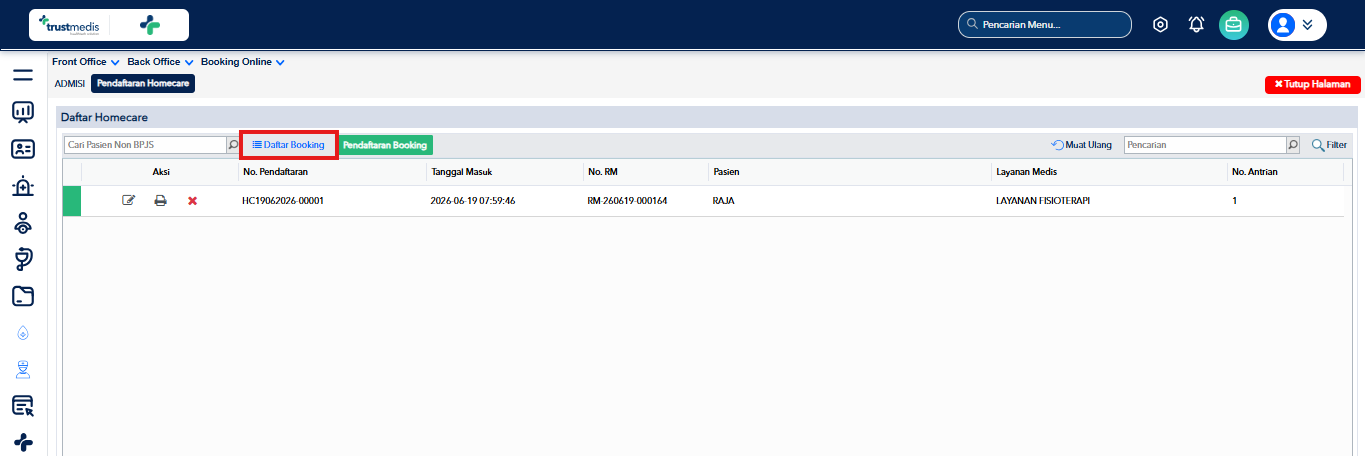The image size is (1365, 456).
Task: Delete registration HC19062026-00001 with red X
Action: [x=192, y=201]
